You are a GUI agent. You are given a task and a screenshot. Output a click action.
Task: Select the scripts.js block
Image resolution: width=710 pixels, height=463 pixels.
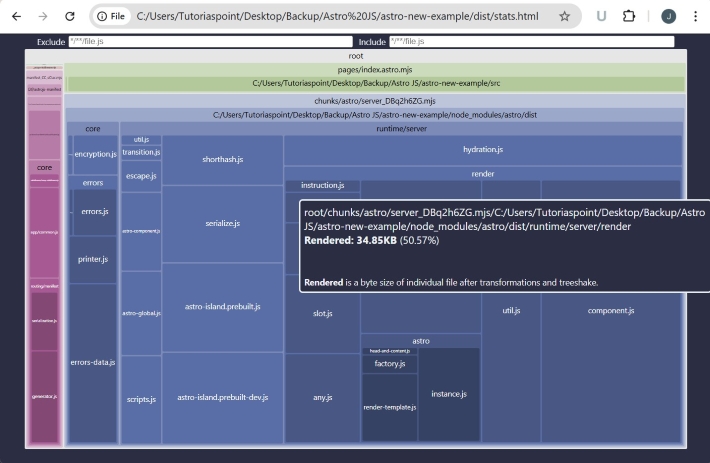click(x=141, y=399)
